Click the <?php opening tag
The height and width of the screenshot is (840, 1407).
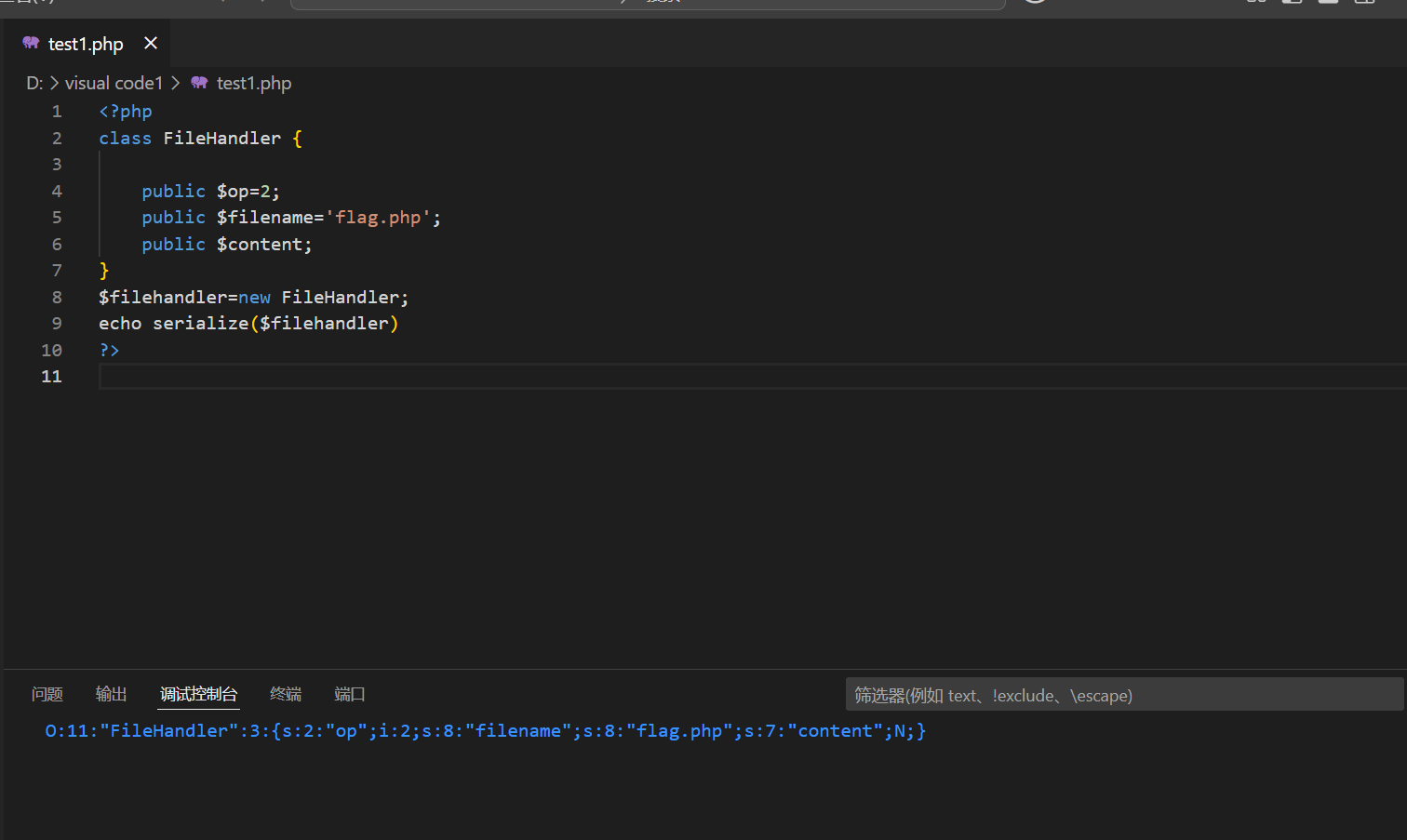126,112
